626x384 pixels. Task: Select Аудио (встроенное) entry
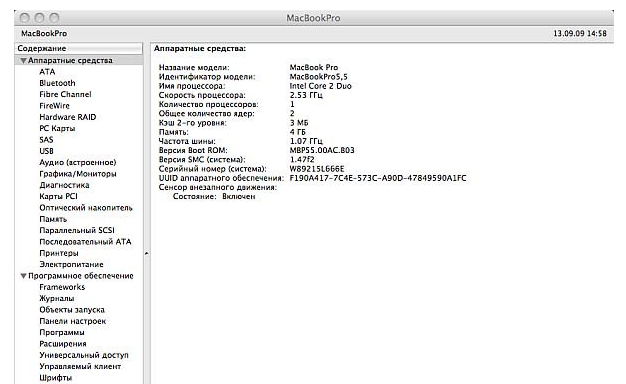[77, 162]
